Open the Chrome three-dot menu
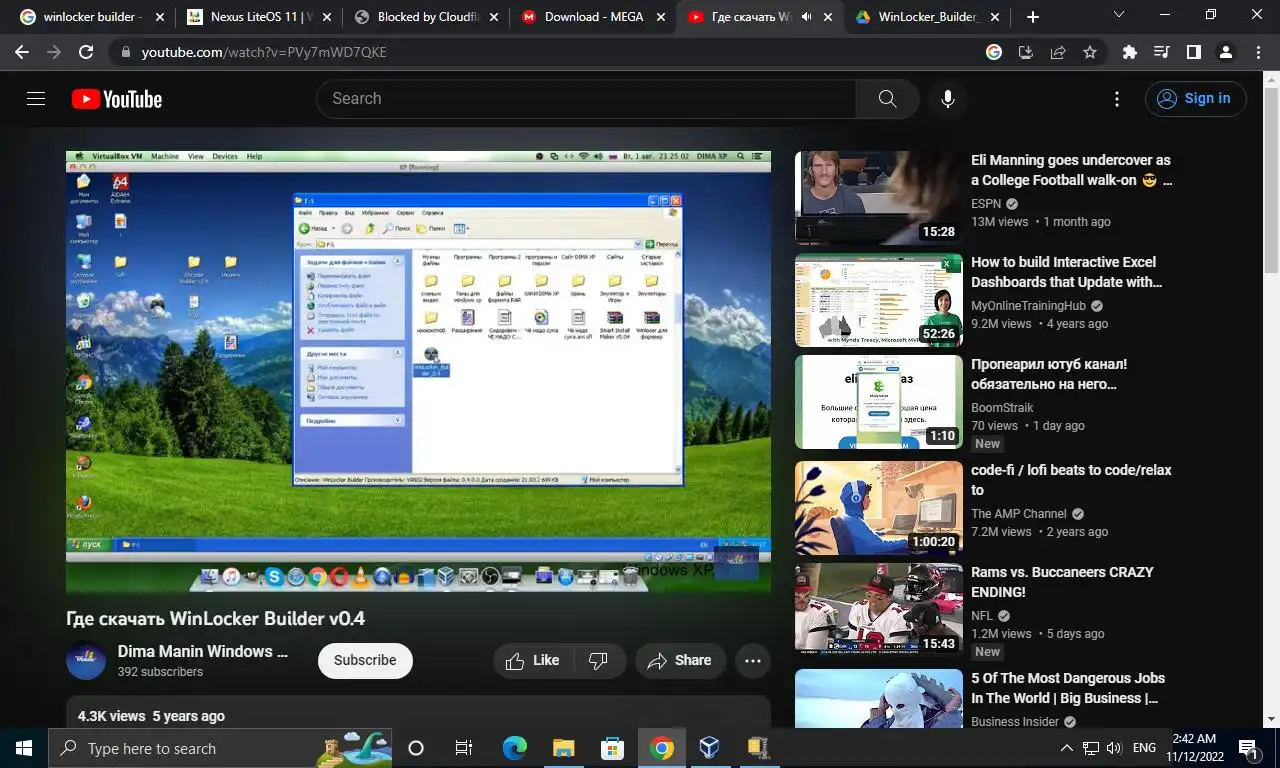The height and width of the screenshot is (768, 1280). pos(1257,52)
